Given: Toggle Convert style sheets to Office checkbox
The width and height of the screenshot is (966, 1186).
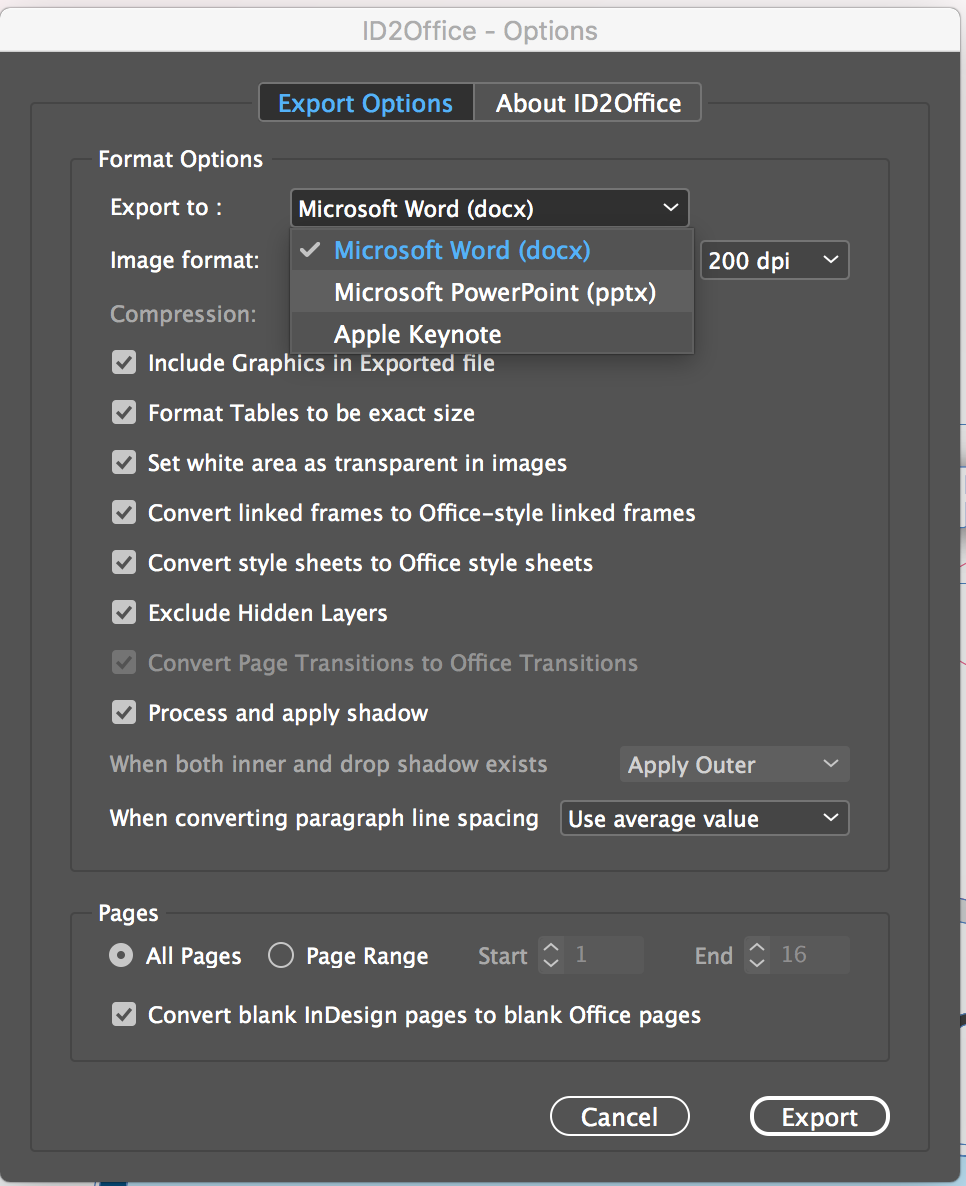Looking at the screenshot, I should [124, 563].
